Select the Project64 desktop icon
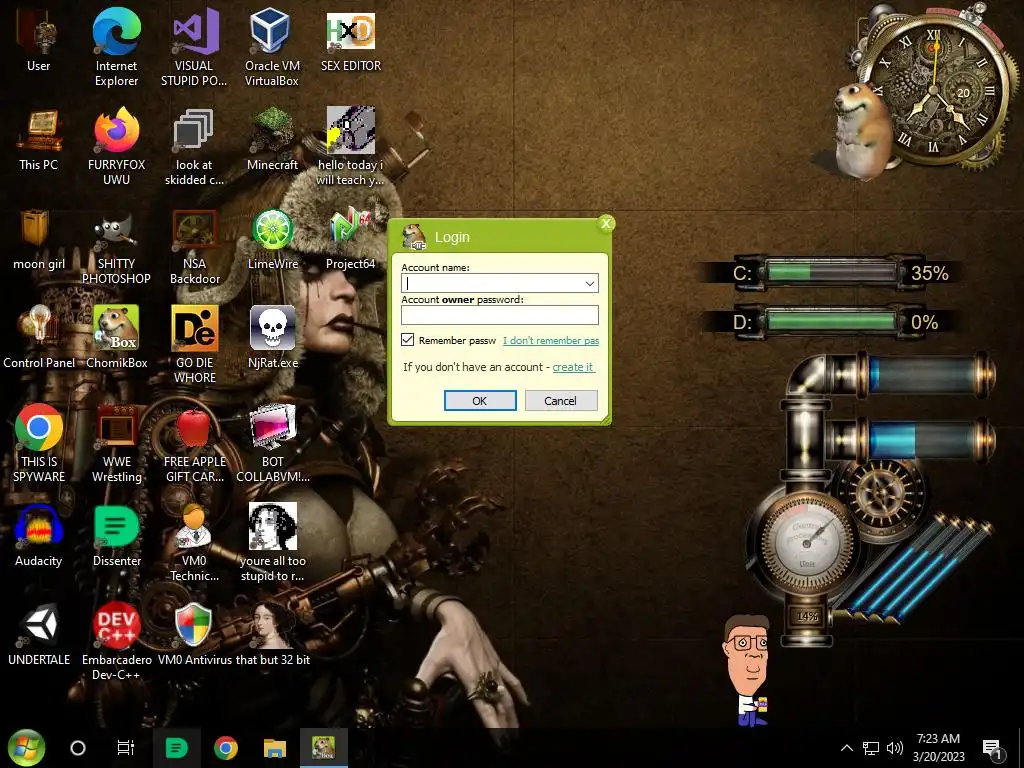The image size is (1024, 768). (x=351, y=239)
